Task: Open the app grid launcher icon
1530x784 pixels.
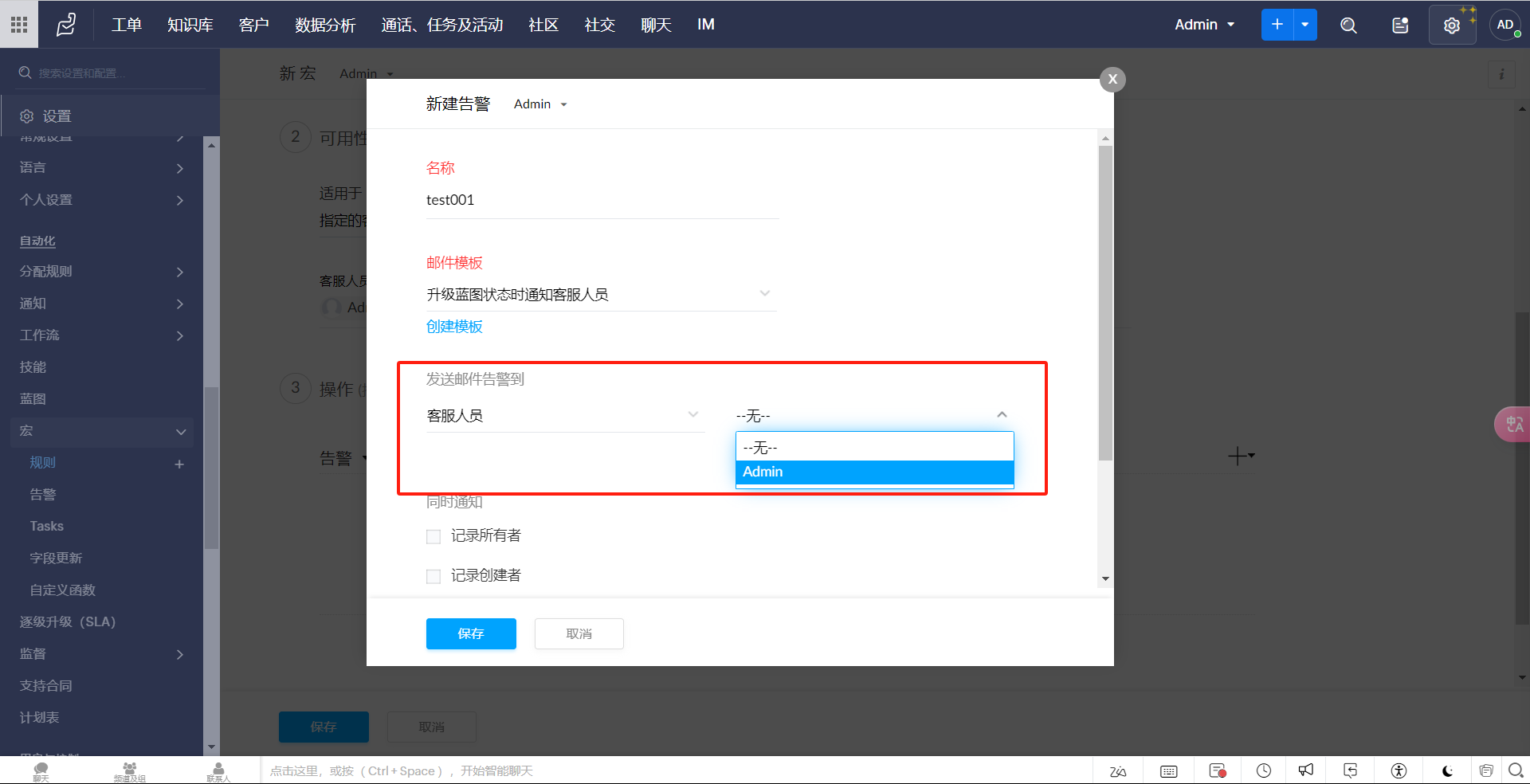Action: point(19,25)
